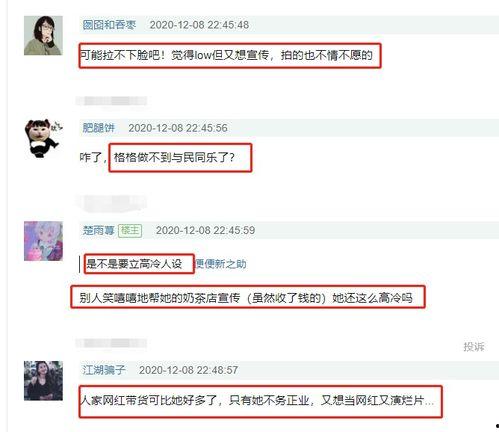Open avatar of user 肥腿饼
The height and width of the screenshot is (432, 499).
pos(43,138)
